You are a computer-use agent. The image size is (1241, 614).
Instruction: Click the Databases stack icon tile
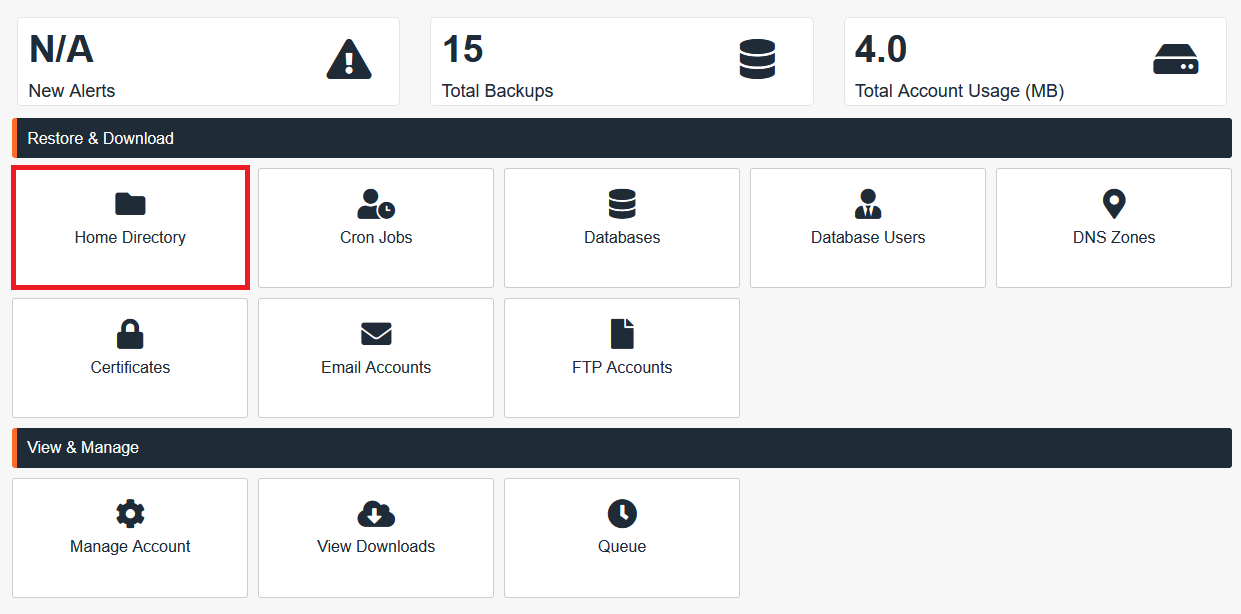(622, 204)
